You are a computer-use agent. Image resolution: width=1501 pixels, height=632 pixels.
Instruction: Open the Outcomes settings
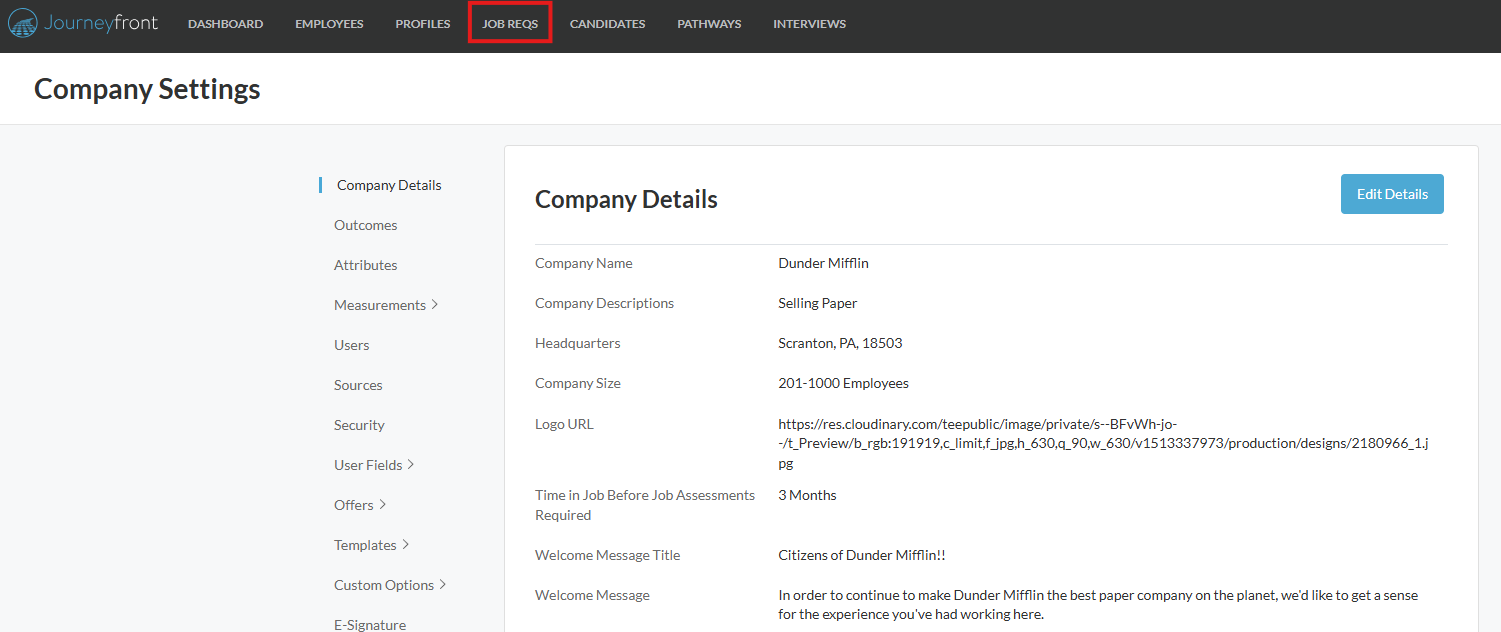click(x=365, y=225)
